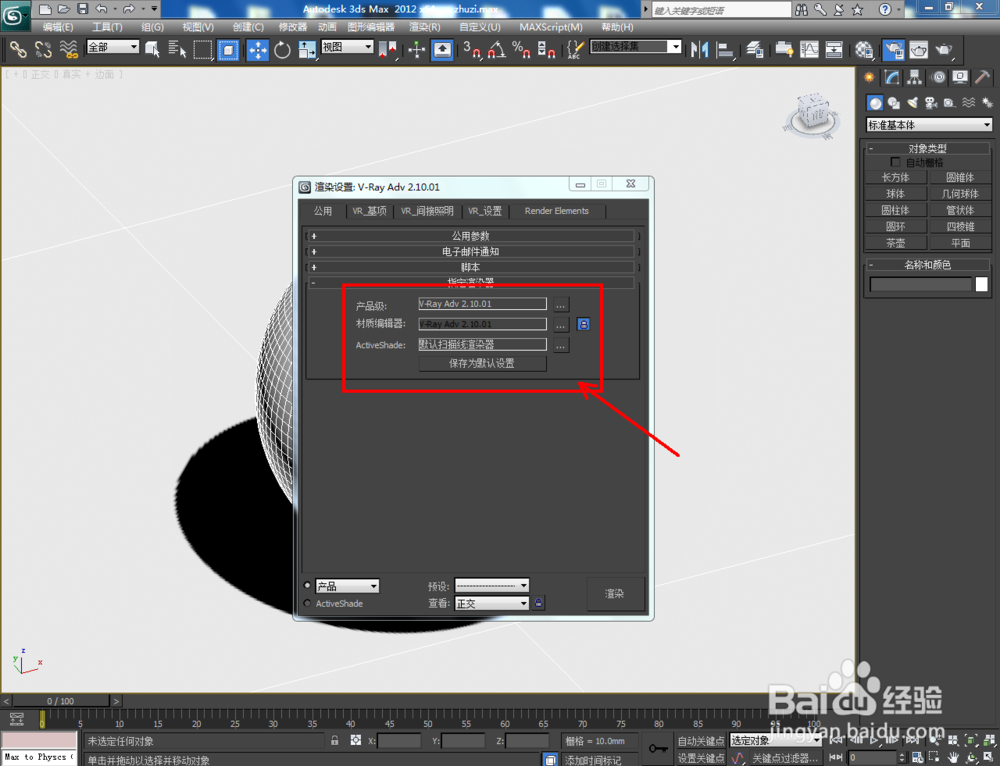
Task: Switch to the Hierarchy command panel icon
Action: pos(915,77)
